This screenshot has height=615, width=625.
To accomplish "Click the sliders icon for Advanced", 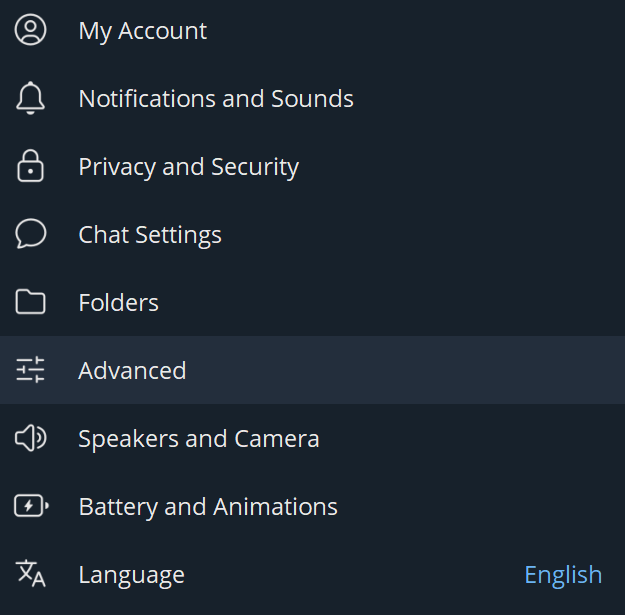I will coord(31,370).
